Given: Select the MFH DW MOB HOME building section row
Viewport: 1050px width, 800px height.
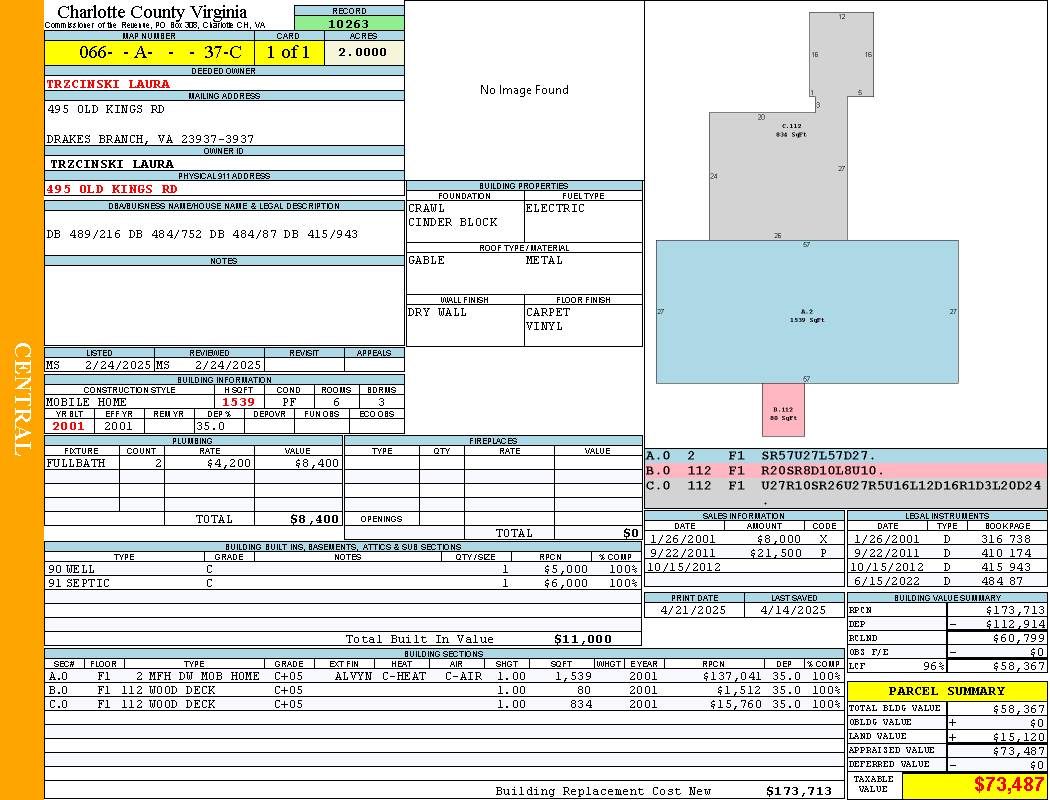Looking at the screenshot, I should tap(442, 676).
